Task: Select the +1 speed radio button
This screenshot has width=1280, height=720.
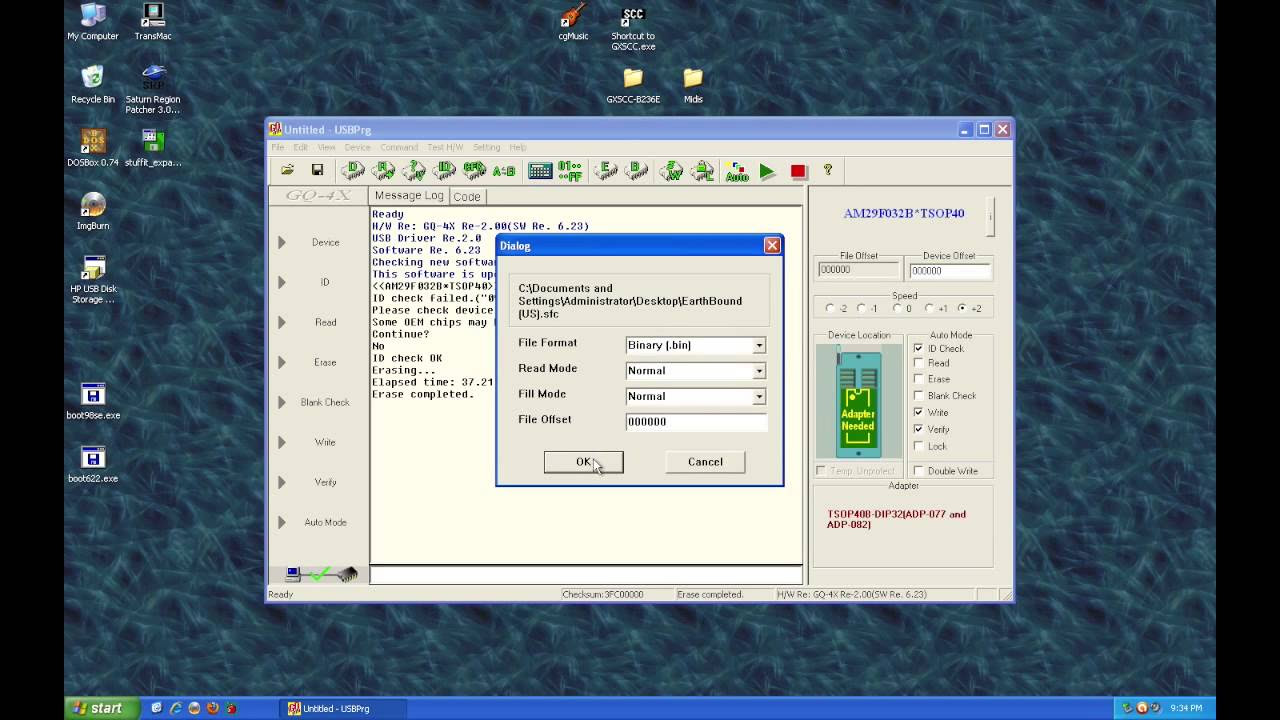Action: tap(929, 308)
